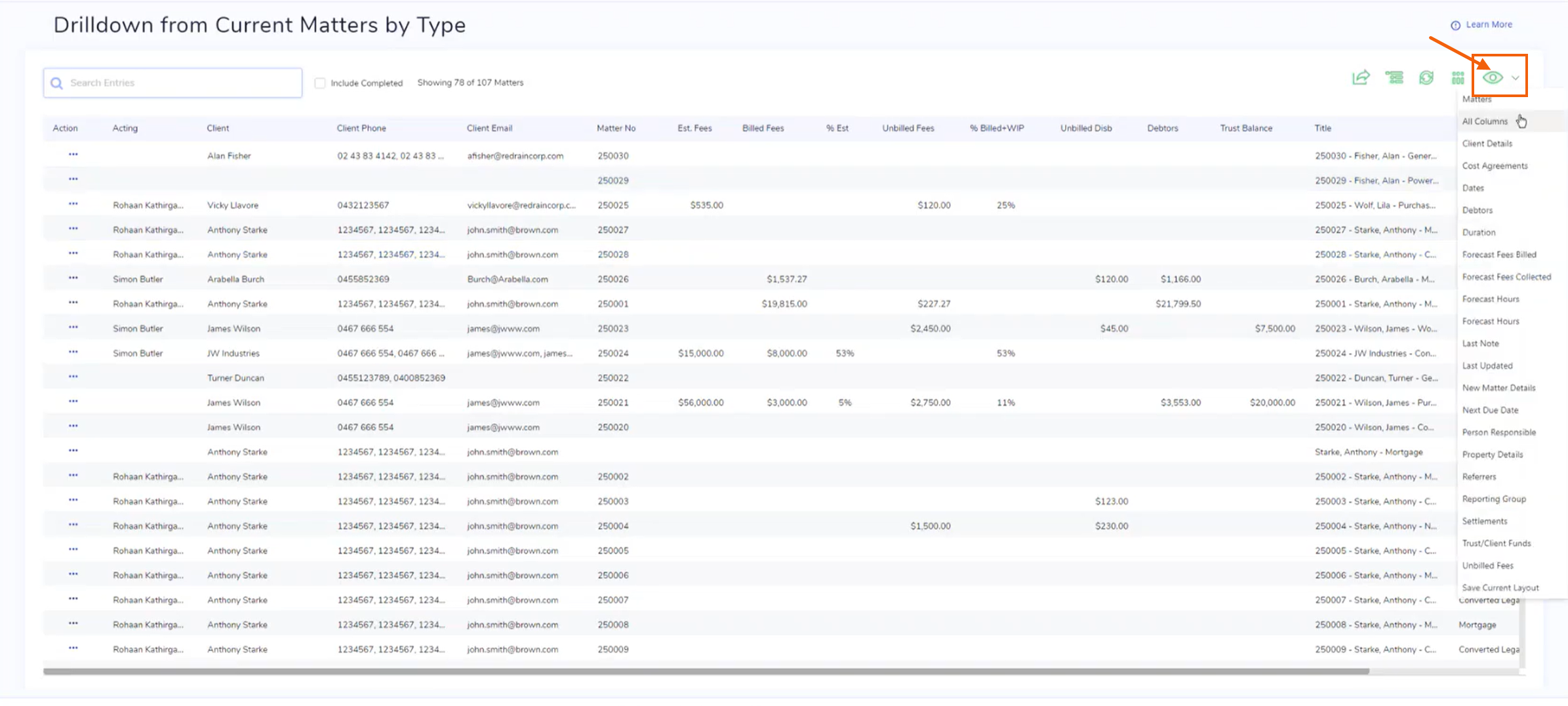Image resolution: width=1568 pixels, height=706 pixels.
Task: Click the export/share icon in the toolbar
Action: pyautogui.click(x=1361, y=78)
